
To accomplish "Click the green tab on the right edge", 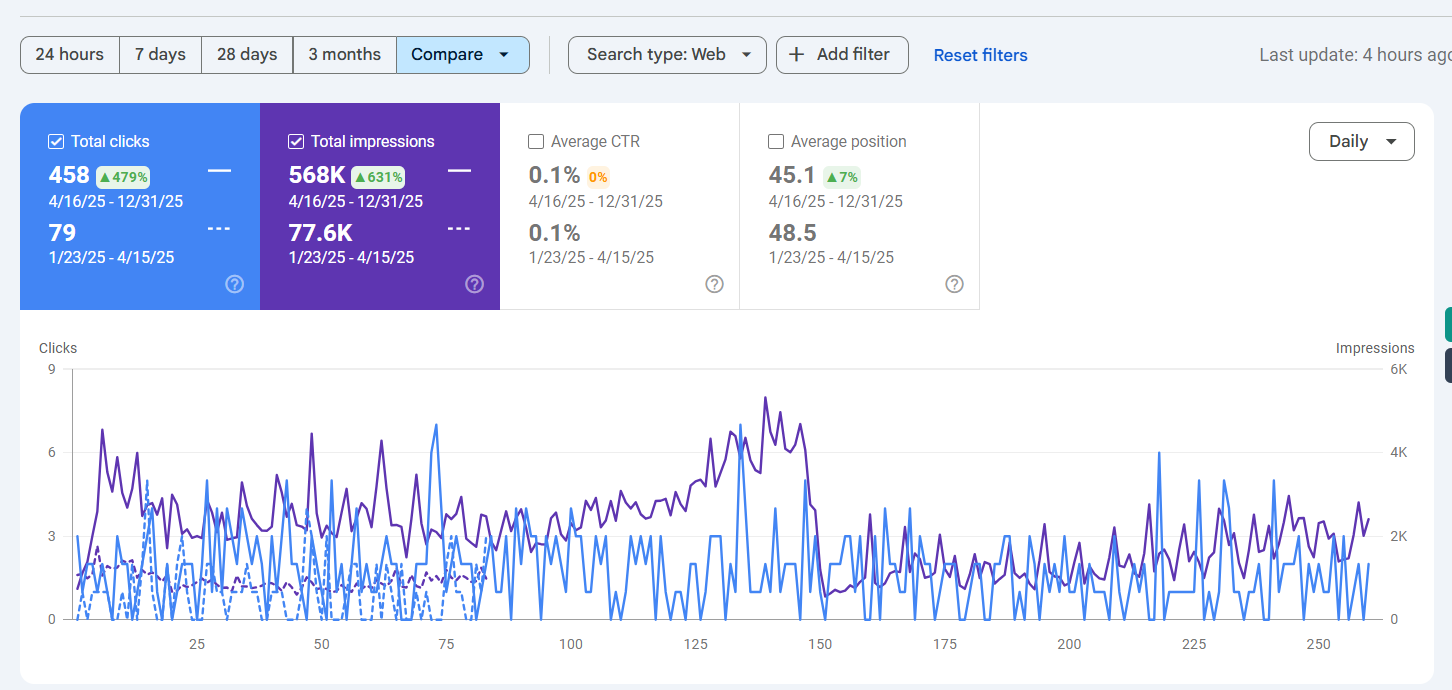I will pos(1446,323).
